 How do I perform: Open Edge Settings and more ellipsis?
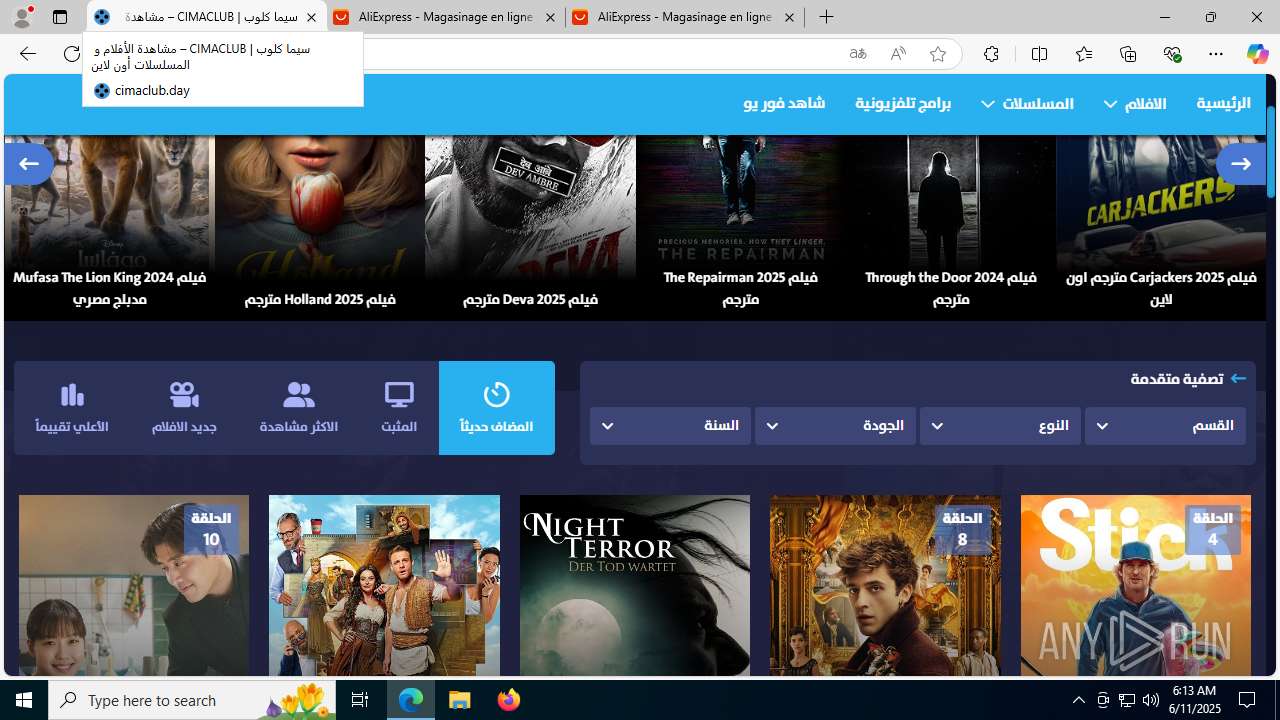(x=1216, y=54)
